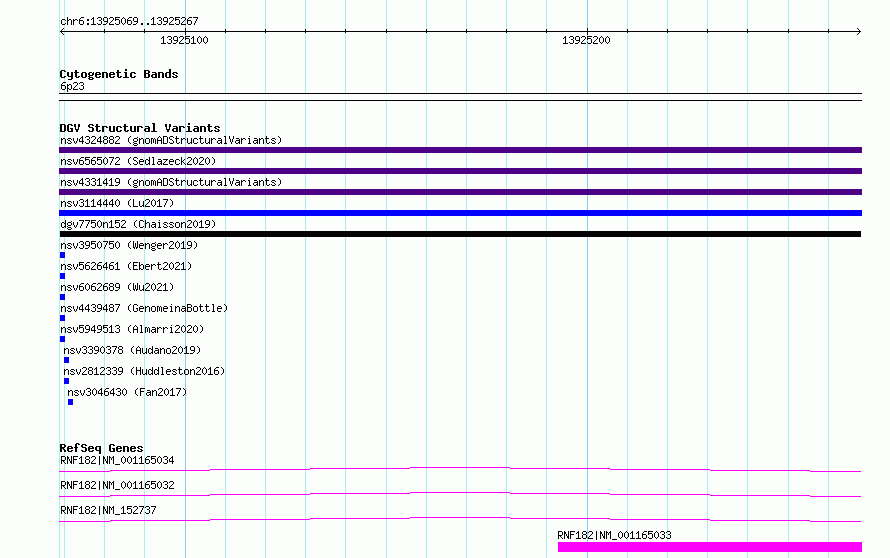Select nsv3046430 (Fan2017) label
This screenshot has height=558, width=890.
127,392
